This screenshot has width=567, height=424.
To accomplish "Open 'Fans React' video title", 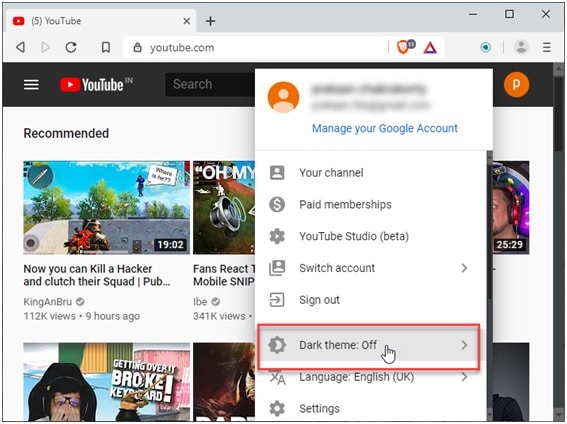I will point(224,275).
